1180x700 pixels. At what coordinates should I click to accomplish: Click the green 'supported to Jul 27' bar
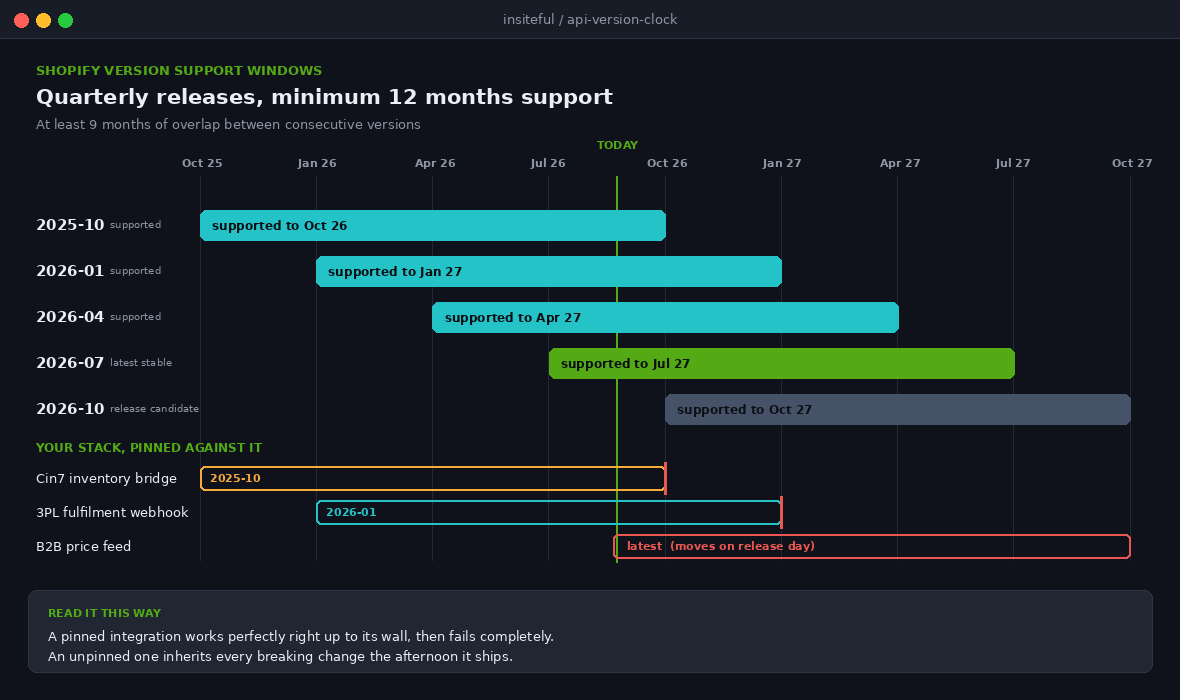pos(782,364)
